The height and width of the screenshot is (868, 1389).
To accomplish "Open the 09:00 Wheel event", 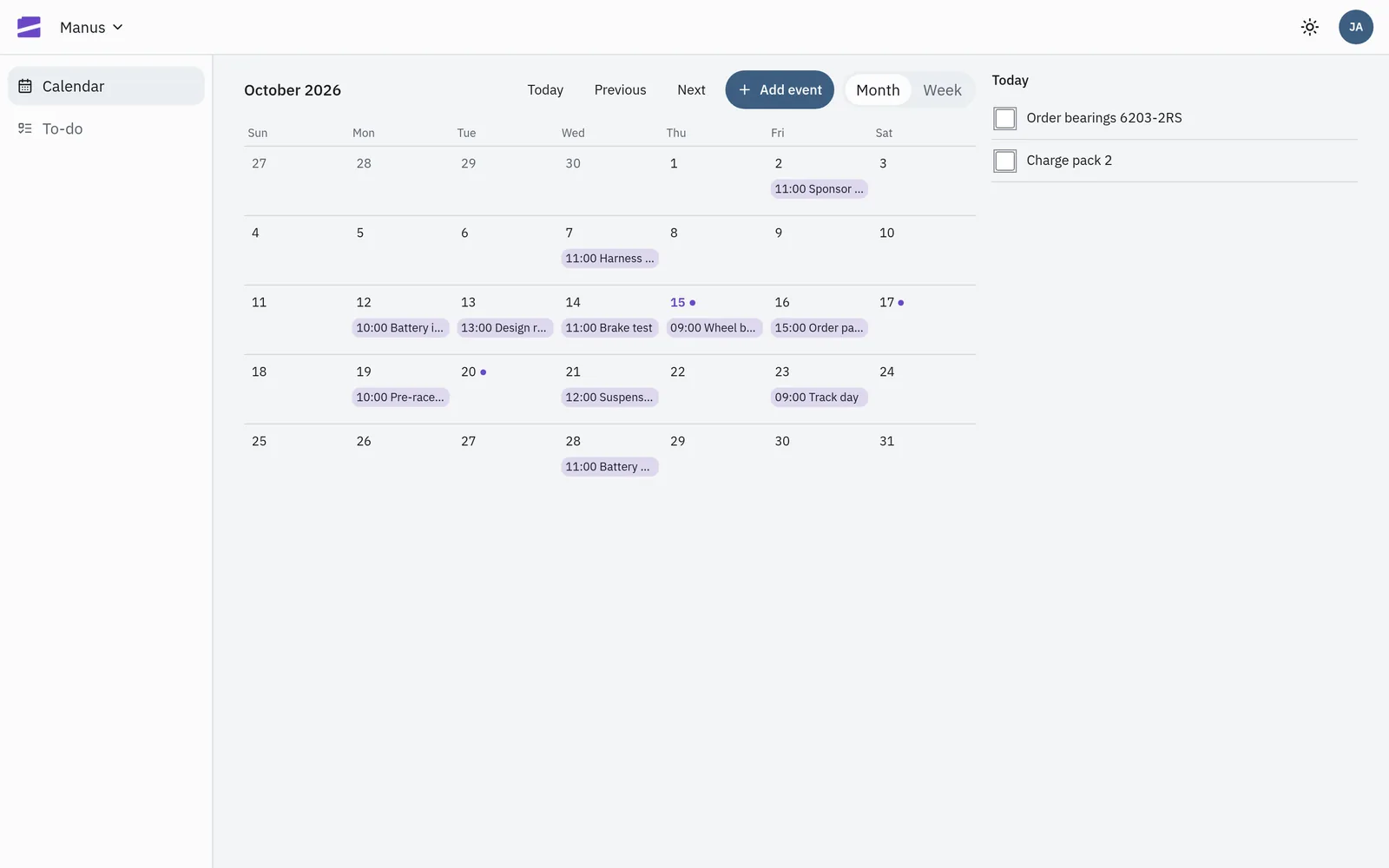I will point(714,327).
